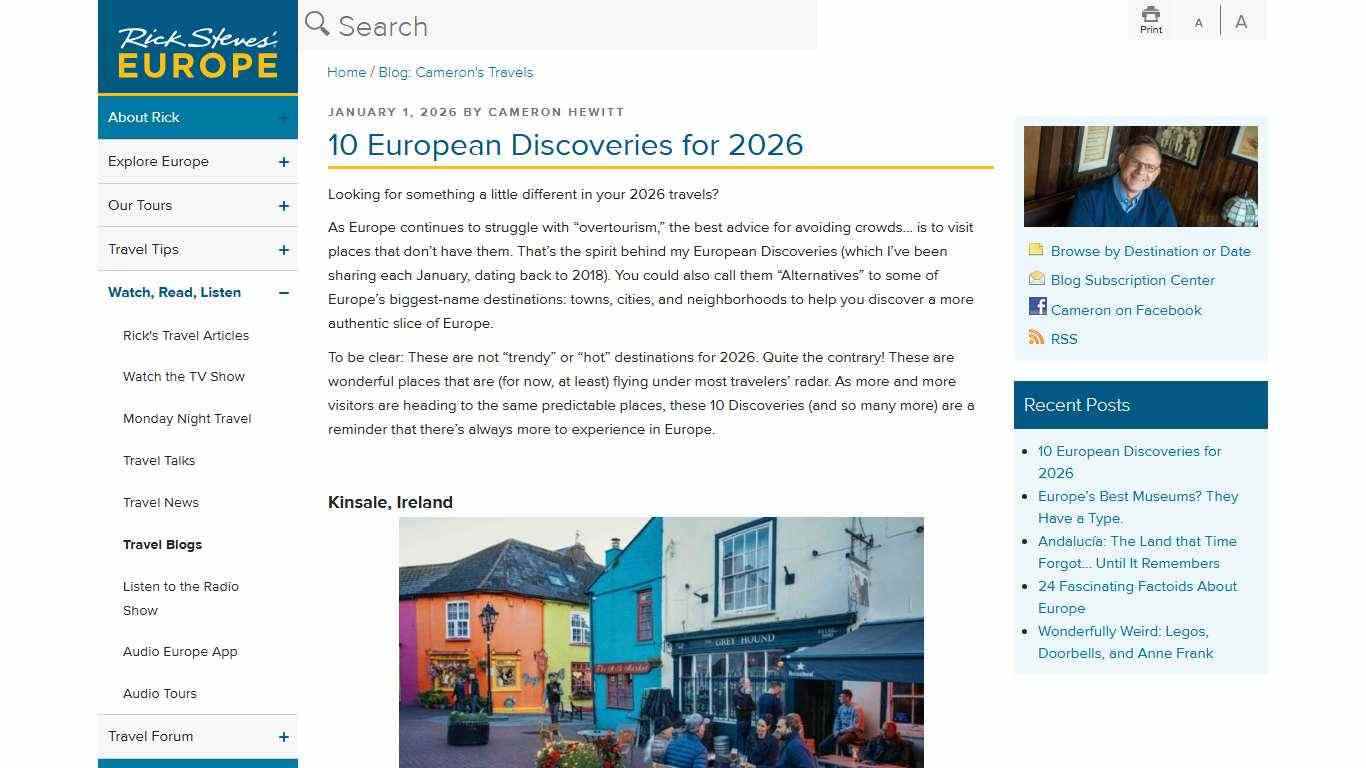
Task: Expand the Our Tours menu section
Action: (283, 205)
